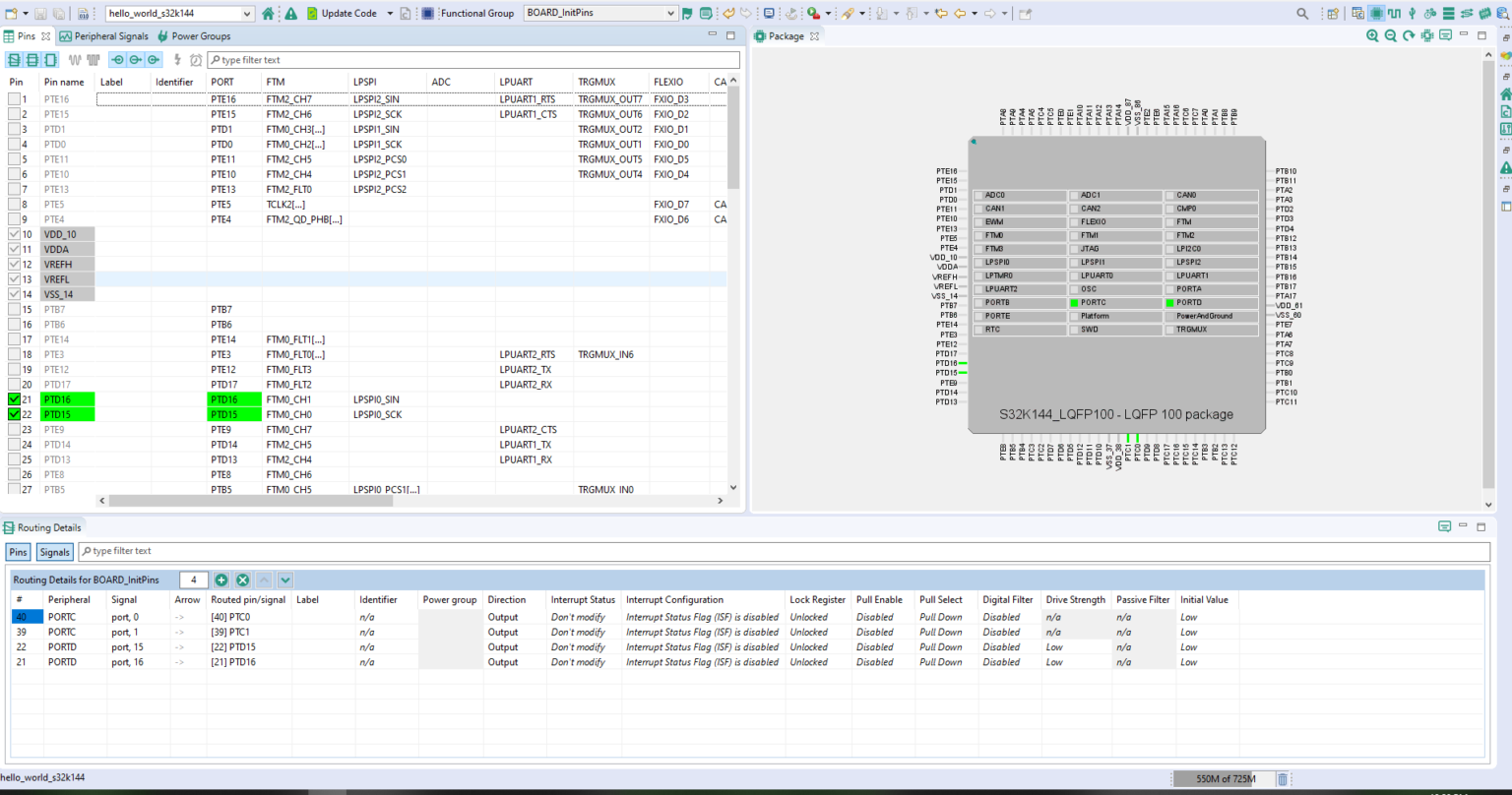Click the filter text field in the Pins view

pyautogui.click(x=472, y=60)
